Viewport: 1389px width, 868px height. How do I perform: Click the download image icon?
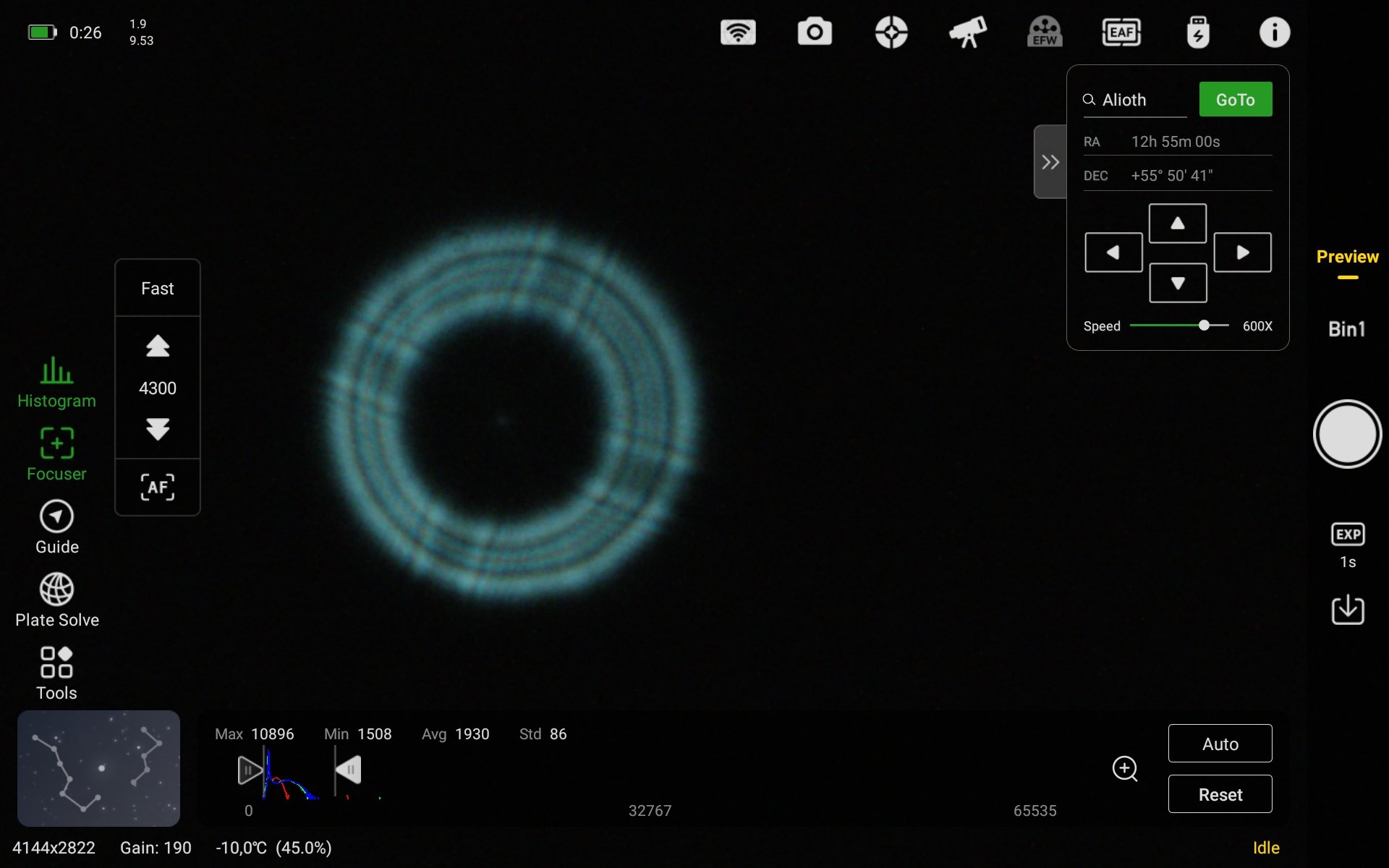1347,610
